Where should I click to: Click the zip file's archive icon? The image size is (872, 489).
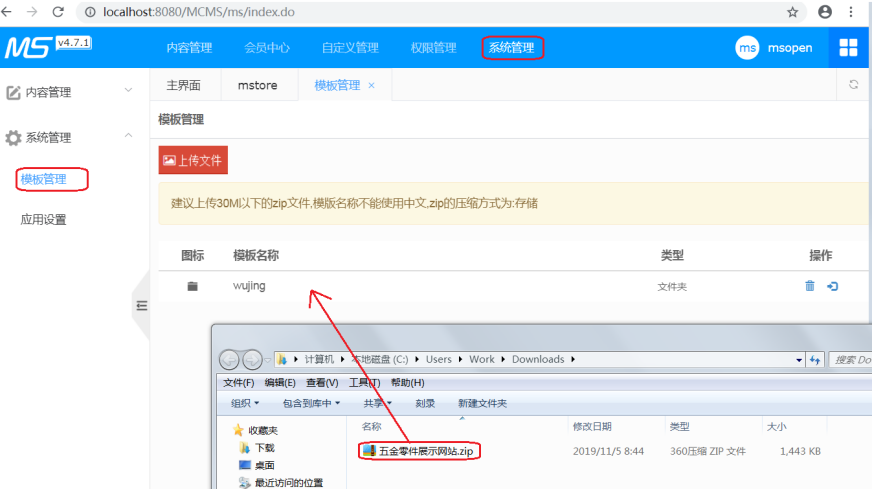pos(369,451)
